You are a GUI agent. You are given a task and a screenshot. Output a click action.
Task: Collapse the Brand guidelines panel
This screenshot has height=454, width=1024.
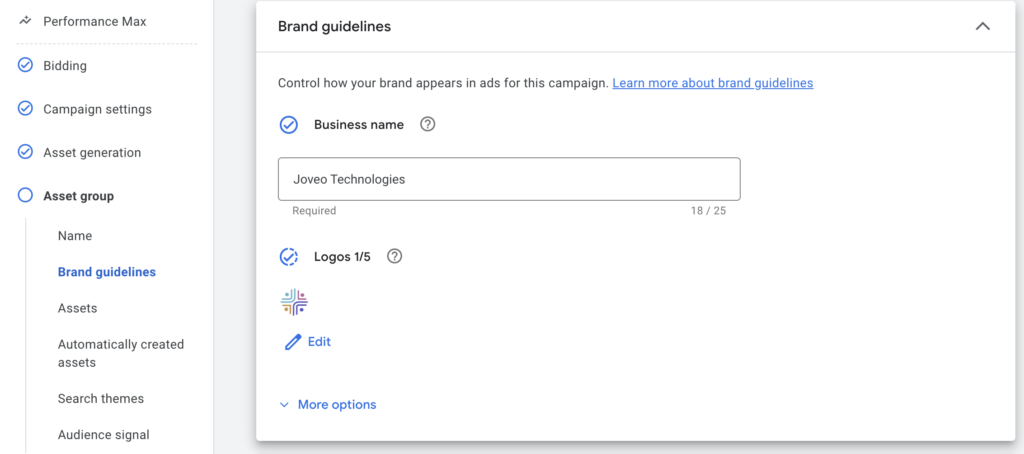(x=982, y=27)
